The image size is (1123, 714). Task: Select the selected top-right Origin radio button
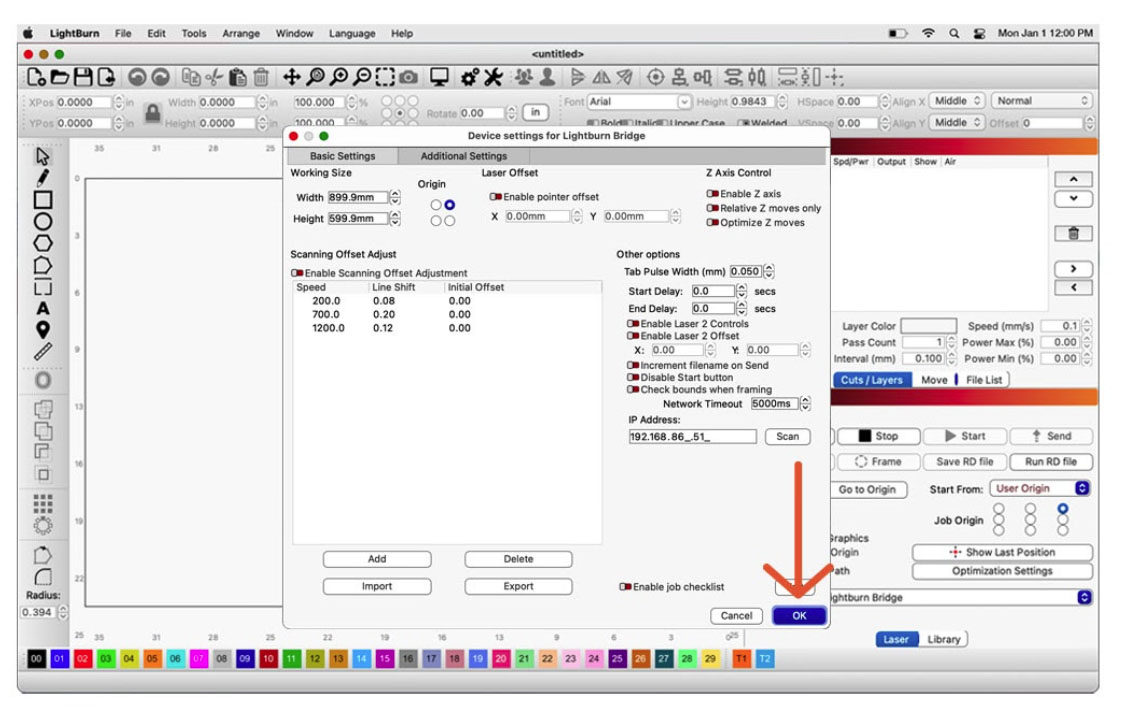(449, 205)
